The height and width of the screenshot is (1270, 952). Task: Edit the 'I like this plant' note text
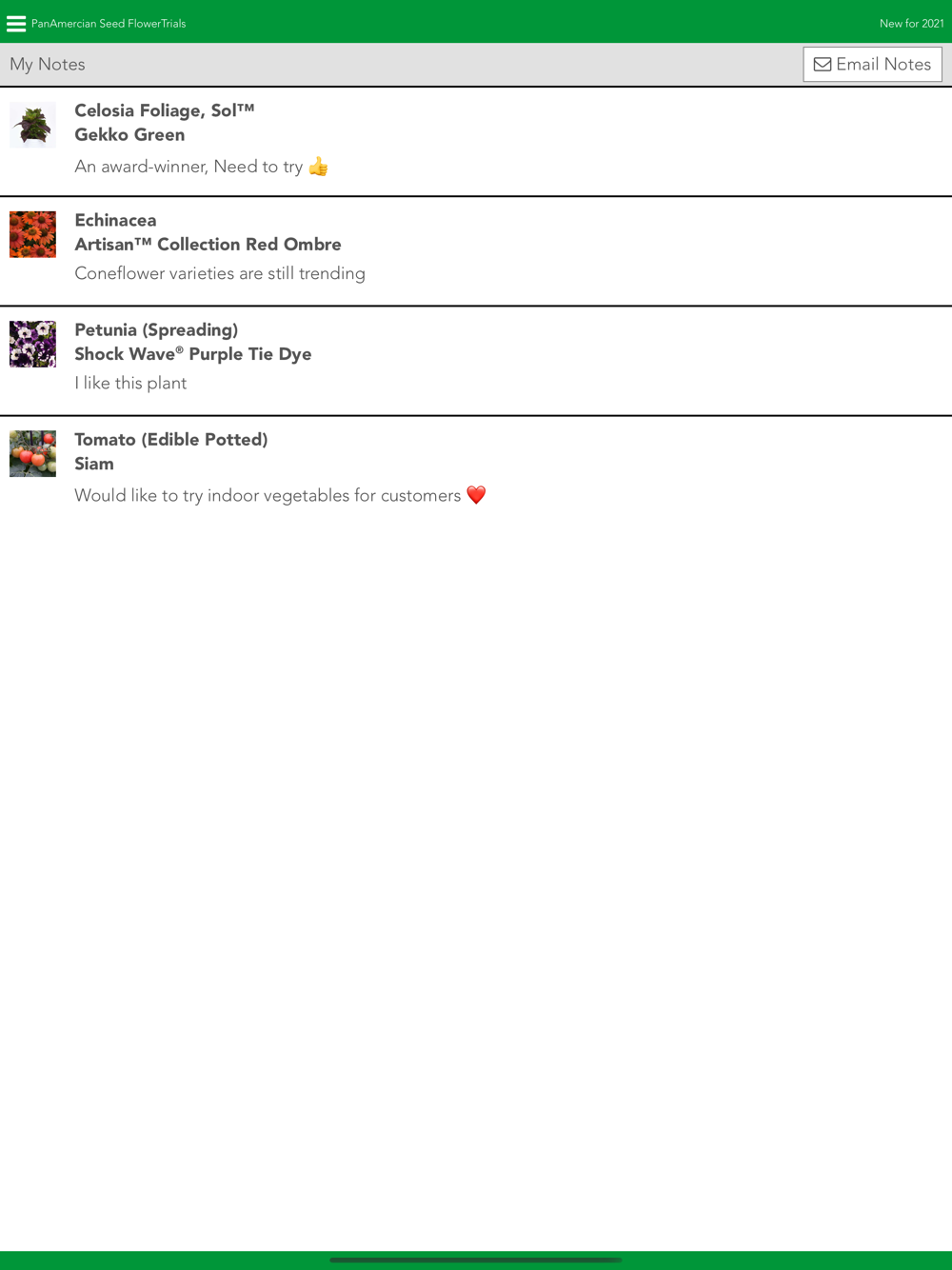point(130,383)
